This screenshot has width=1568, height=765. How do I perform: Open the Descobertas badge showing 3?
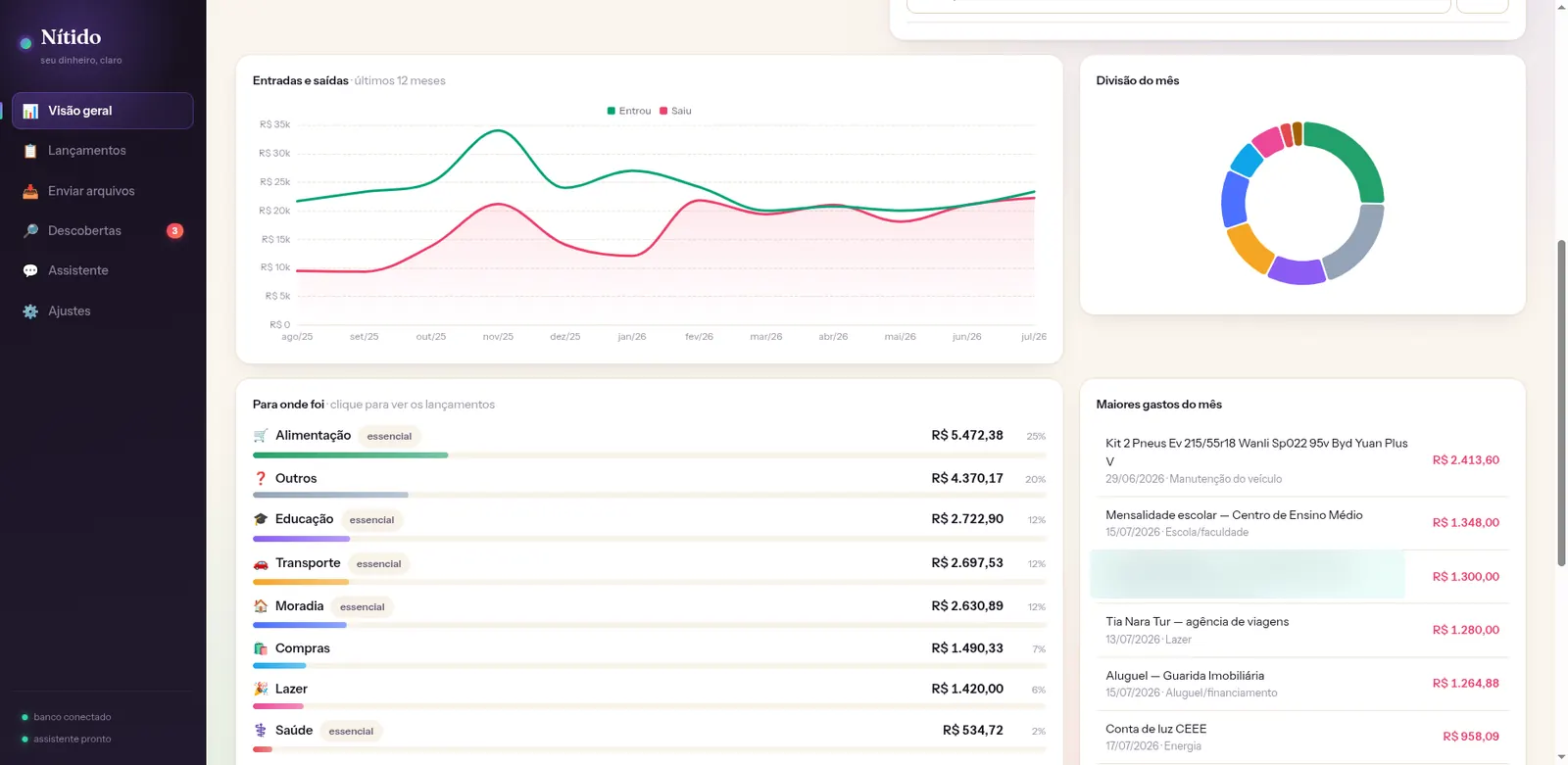click(x=174, y=231)
